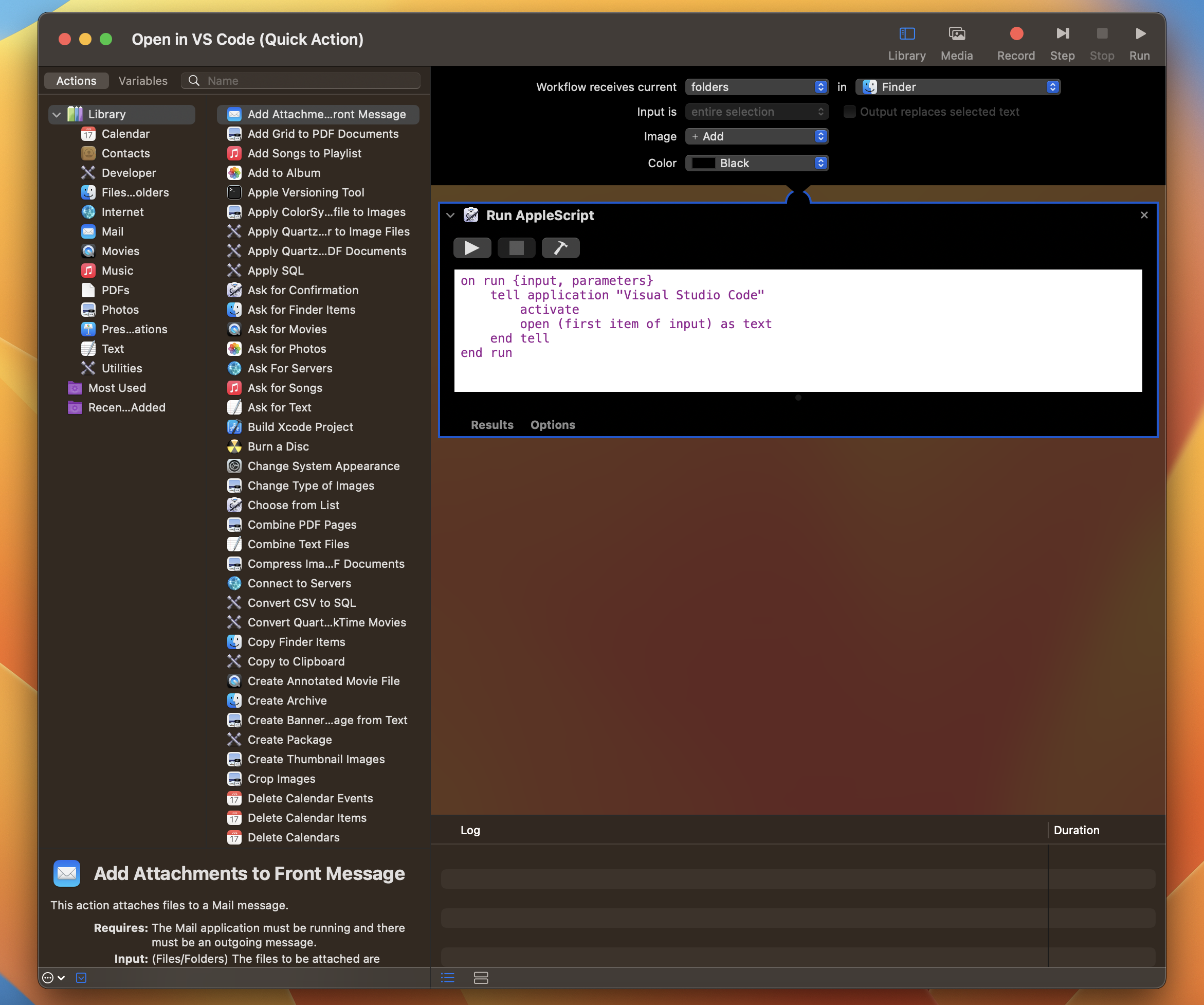Collapse the Run AppleScript action

tap(450, 216)
